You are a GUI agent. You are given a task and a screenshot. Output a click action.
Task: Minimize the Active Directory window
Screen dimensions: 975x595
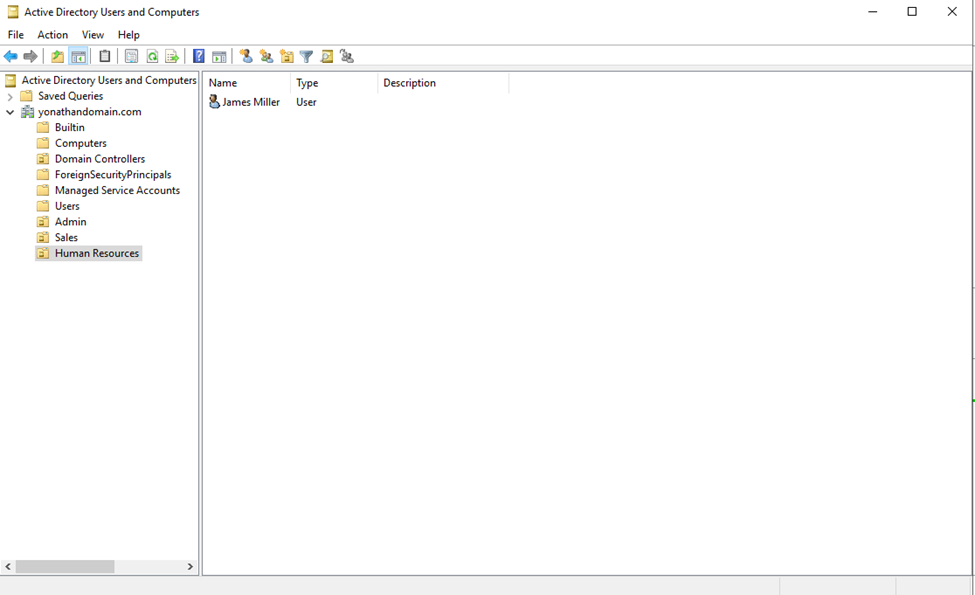873,12
